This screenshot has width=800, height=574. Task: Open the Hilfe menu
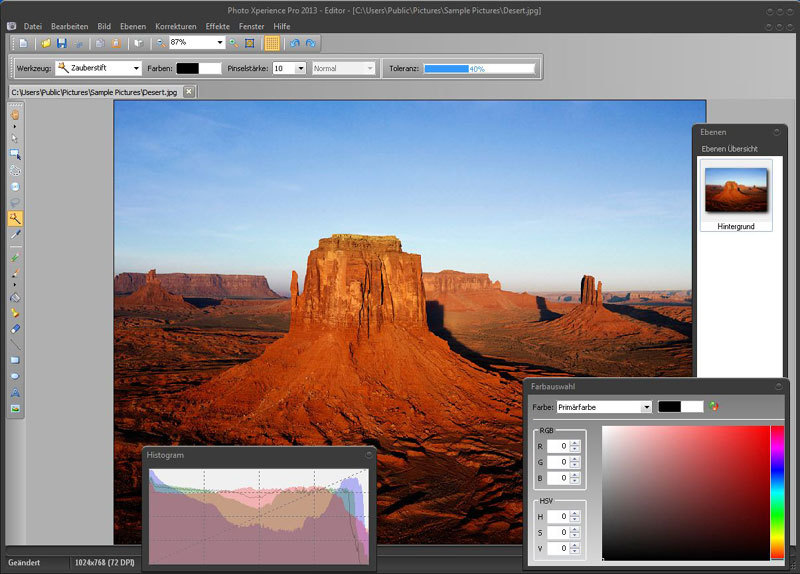tap(282, 27)
